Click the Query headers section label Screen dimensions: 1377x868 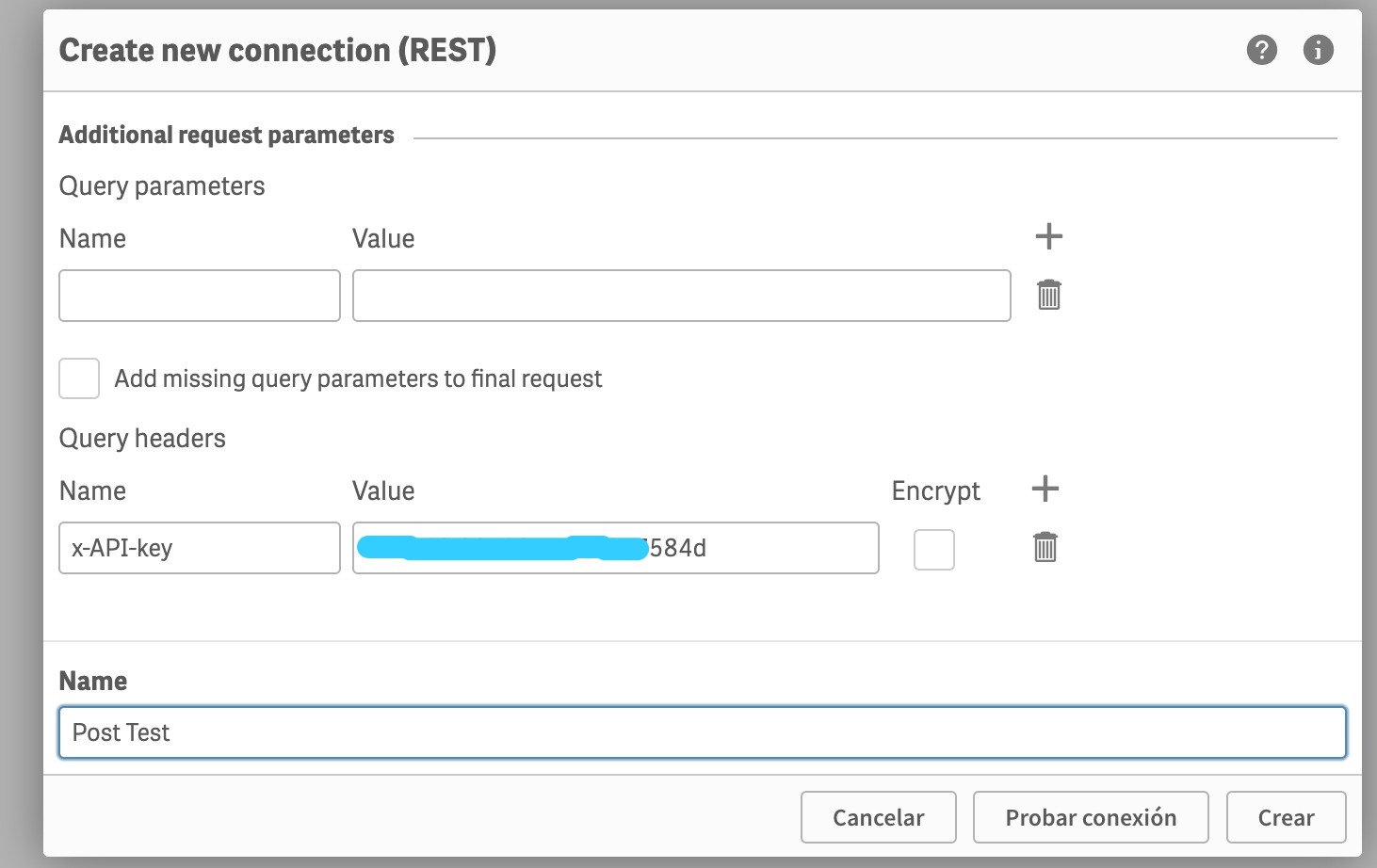(x=142, y=438)
